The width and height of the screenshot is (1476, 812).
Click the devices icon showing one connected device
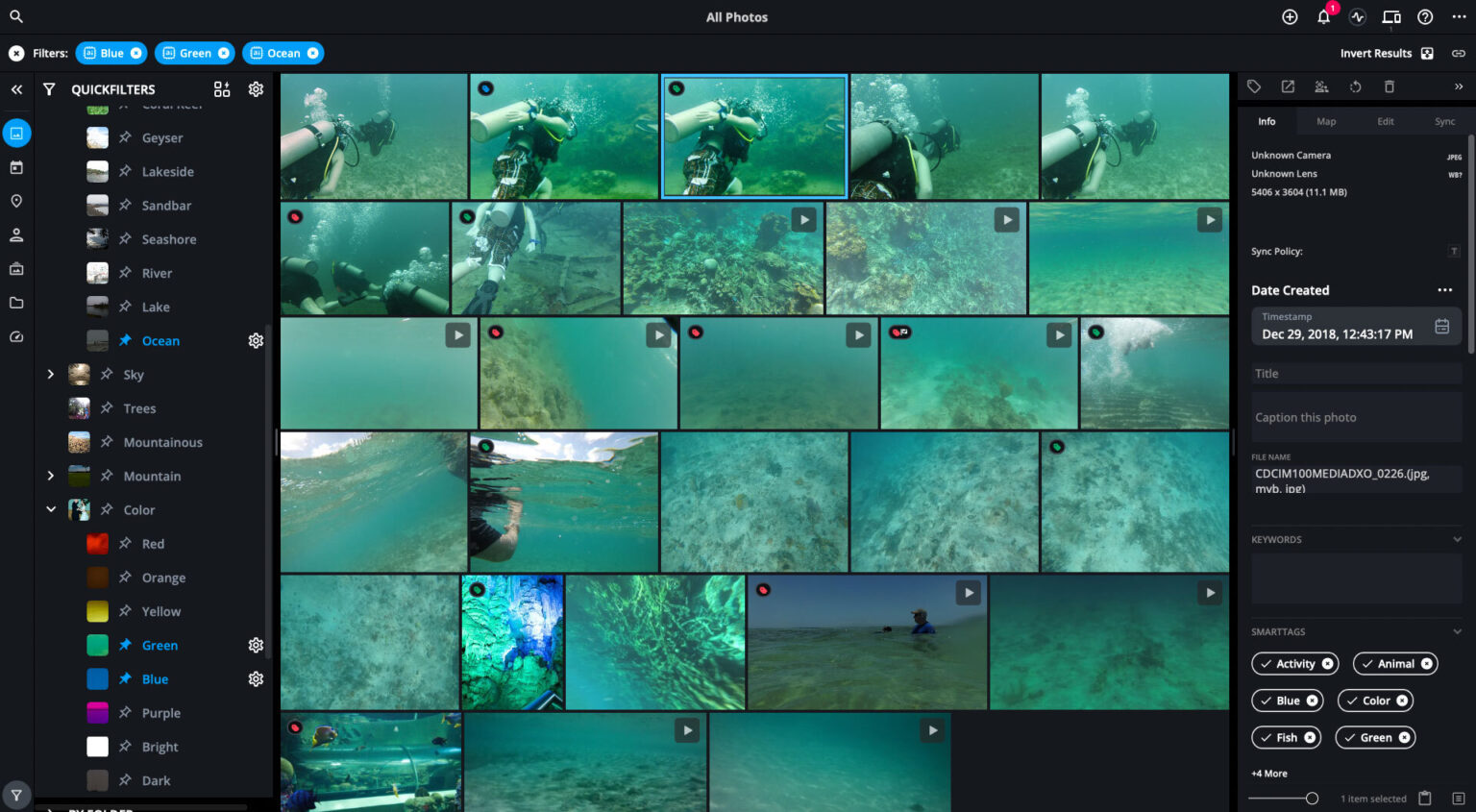click(x=1390, y=16)
